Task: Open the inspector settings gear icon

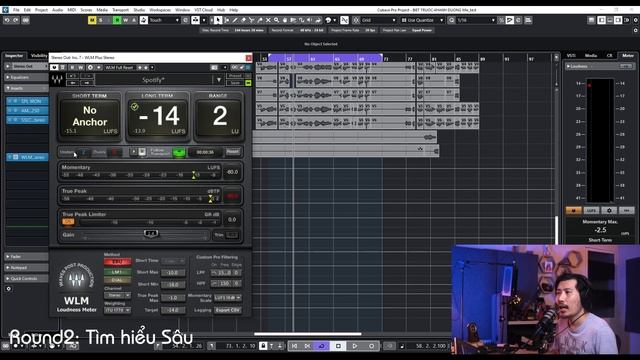Action: pos(8,289)
